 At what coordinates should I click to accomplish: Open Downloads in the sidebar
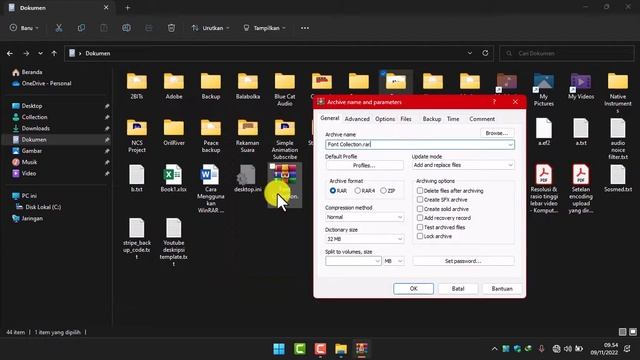click(x=36, y=128)
